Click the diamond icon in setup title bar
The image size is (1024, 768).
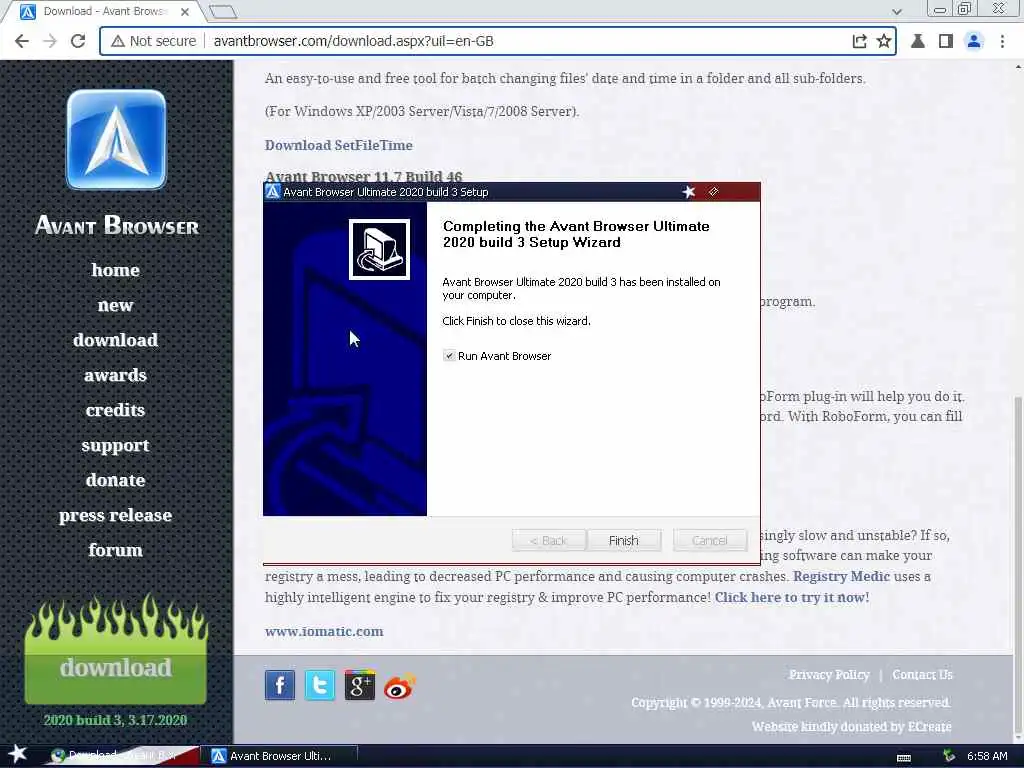tap(714, 191)
